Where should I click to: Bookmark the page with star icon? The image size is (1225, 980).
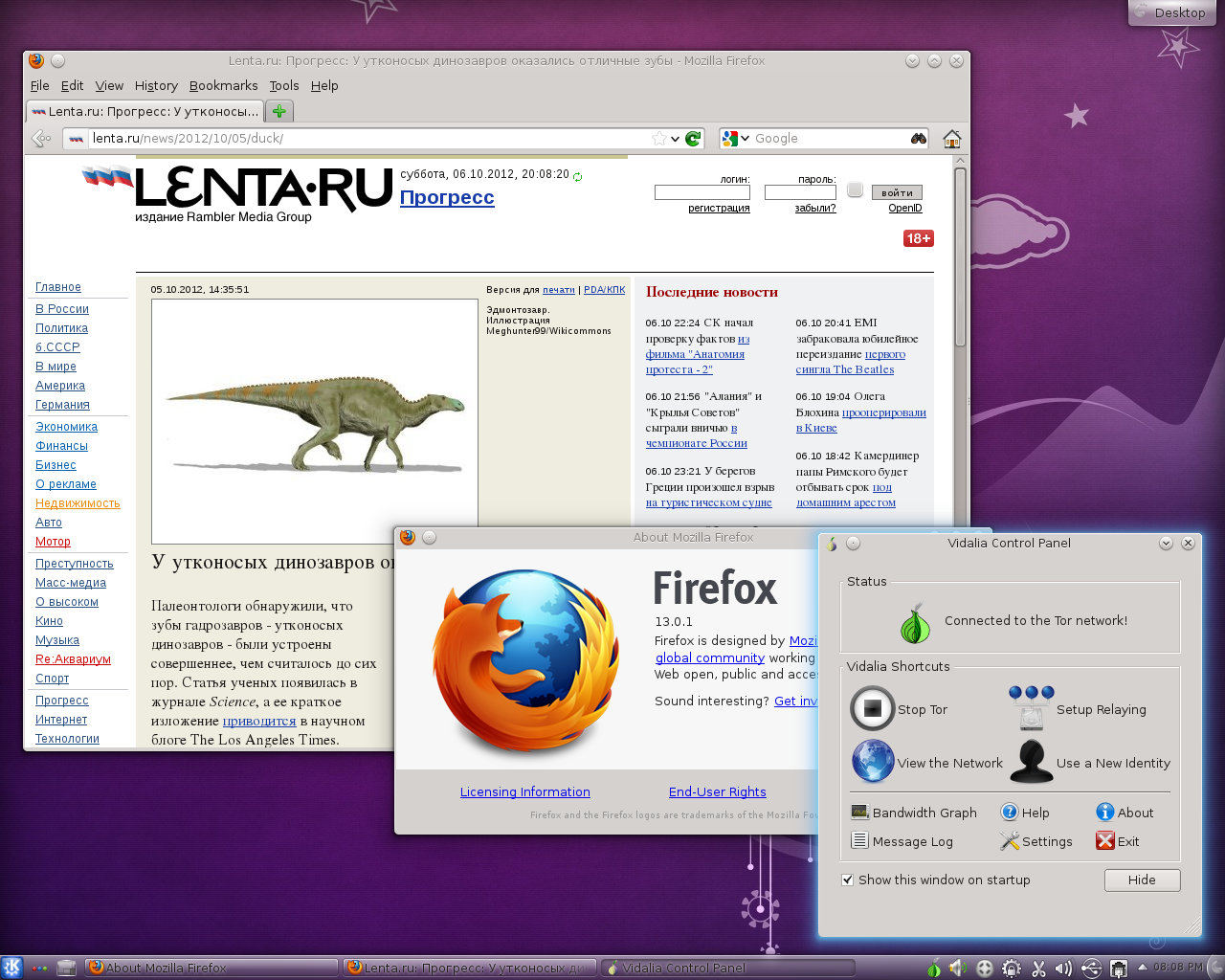tap(659, 139)
